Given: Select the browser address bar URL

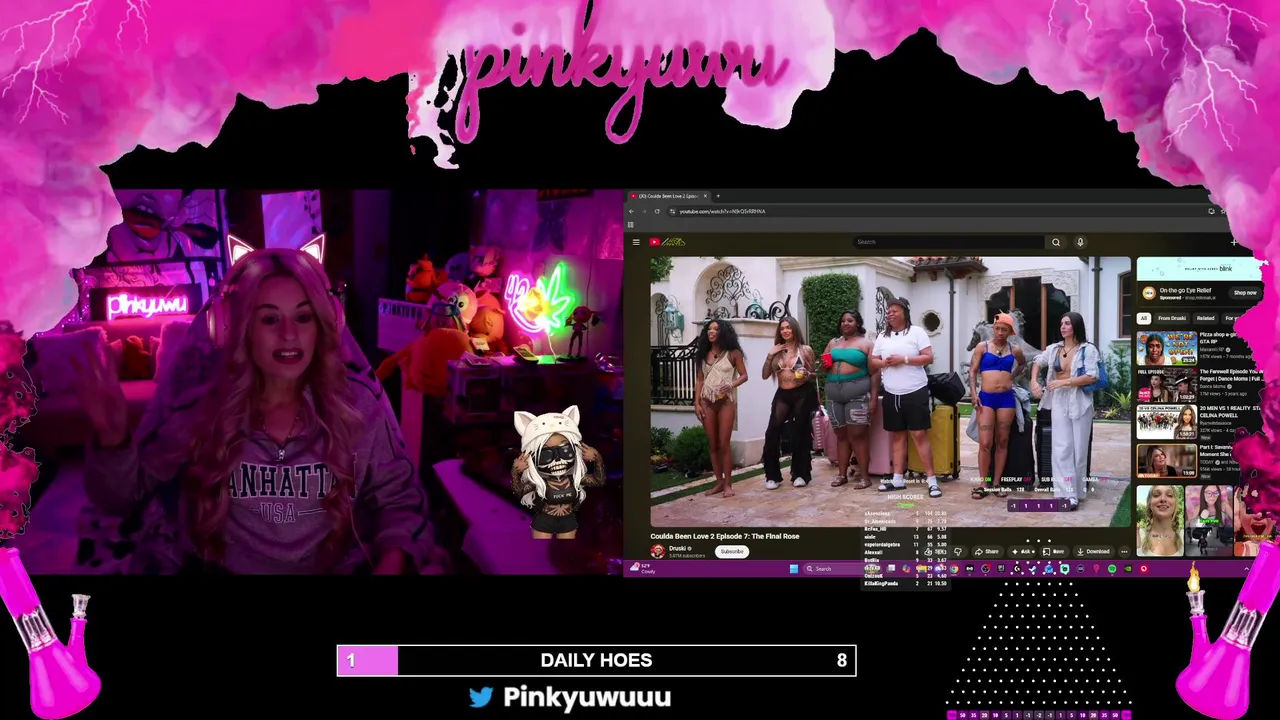Looking at the screenshot, I should [x=722, y=211].
